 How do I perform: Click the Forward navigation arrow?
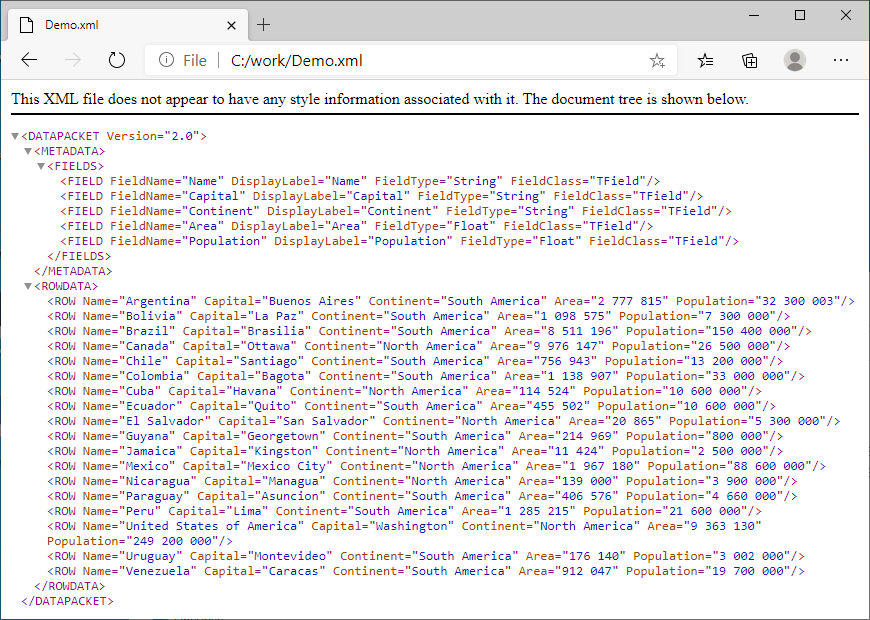pyautogui.click(x=73, y=60)
